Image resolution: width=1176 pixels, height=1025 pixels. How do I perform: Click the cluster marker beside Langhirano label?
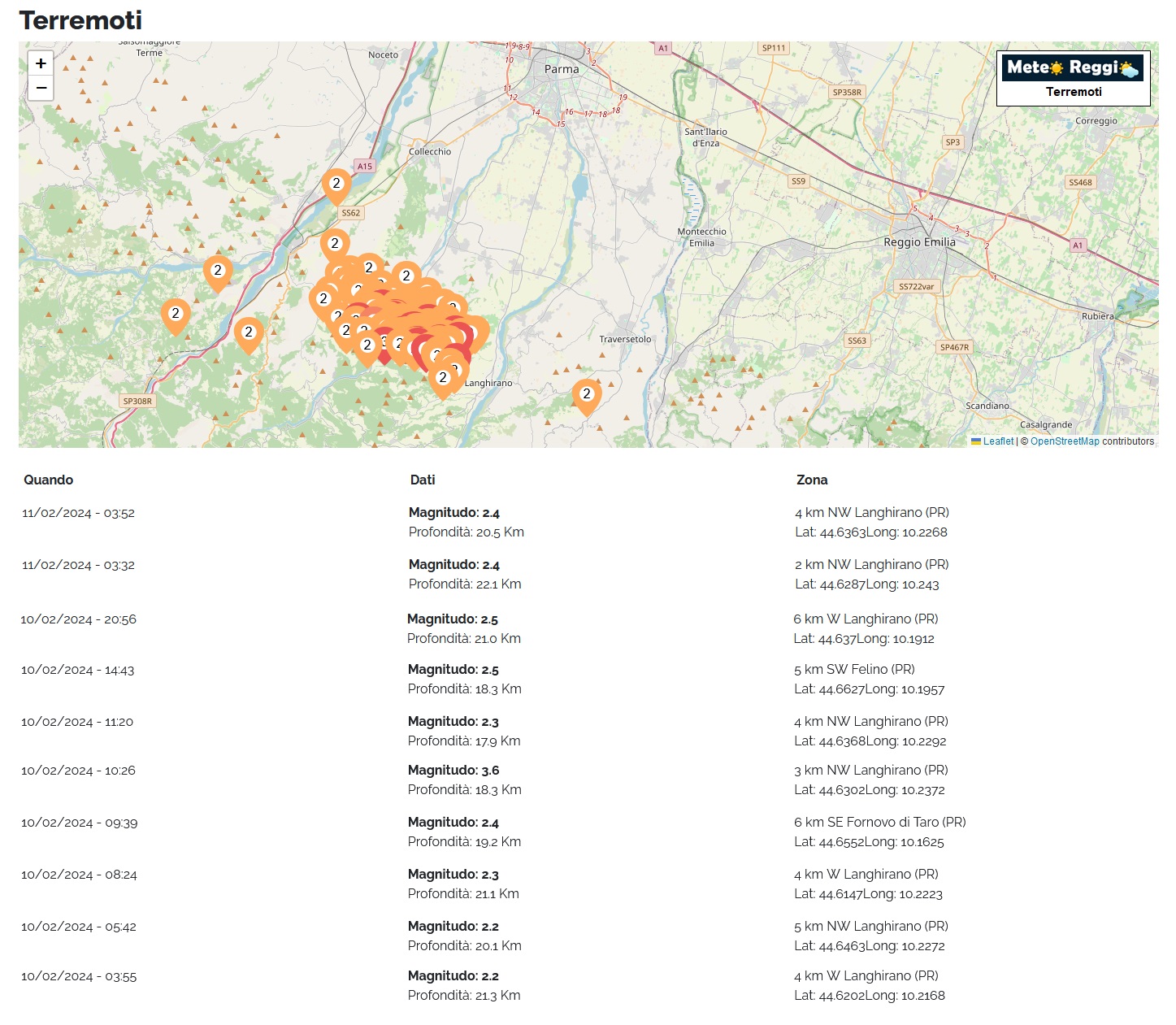pos(443,379)
